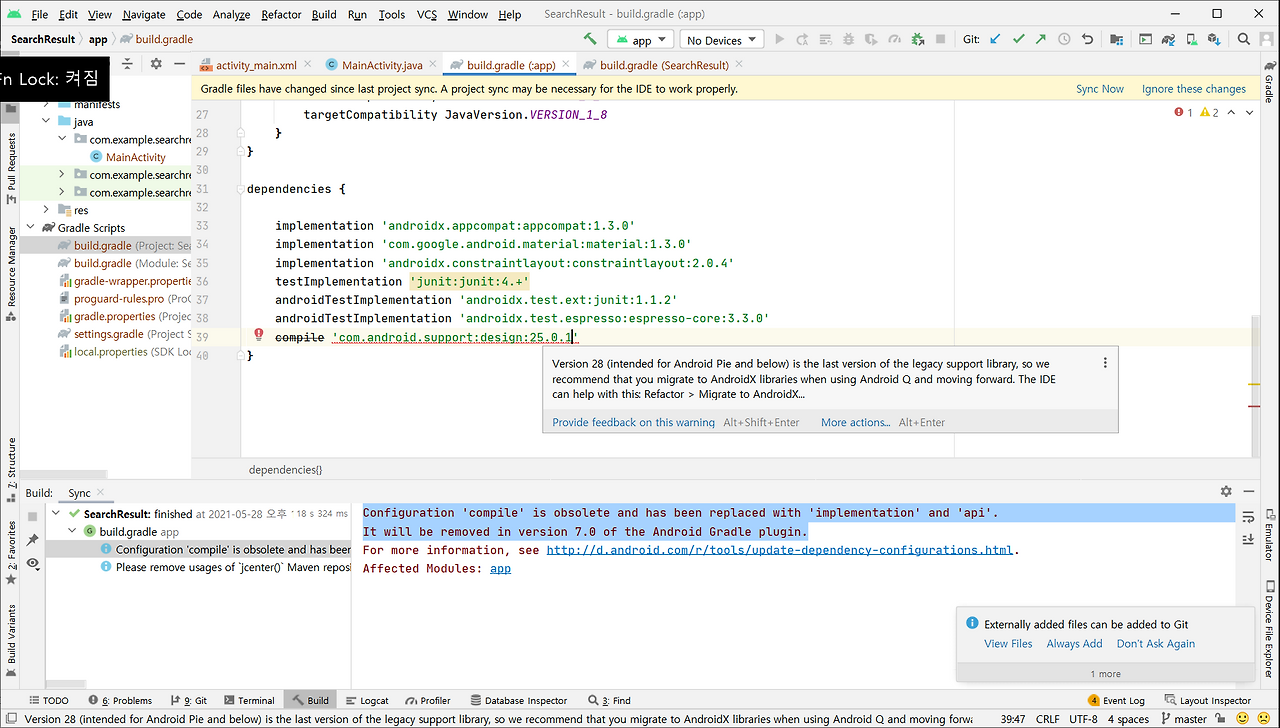Open the Analyze menu
The image size is (1280, 728).
[231, 15]
